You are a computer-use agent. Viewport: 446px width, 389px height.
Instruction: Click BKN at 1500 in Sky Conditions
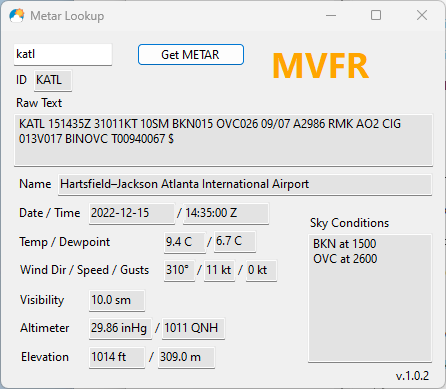(x=344, y=244)
